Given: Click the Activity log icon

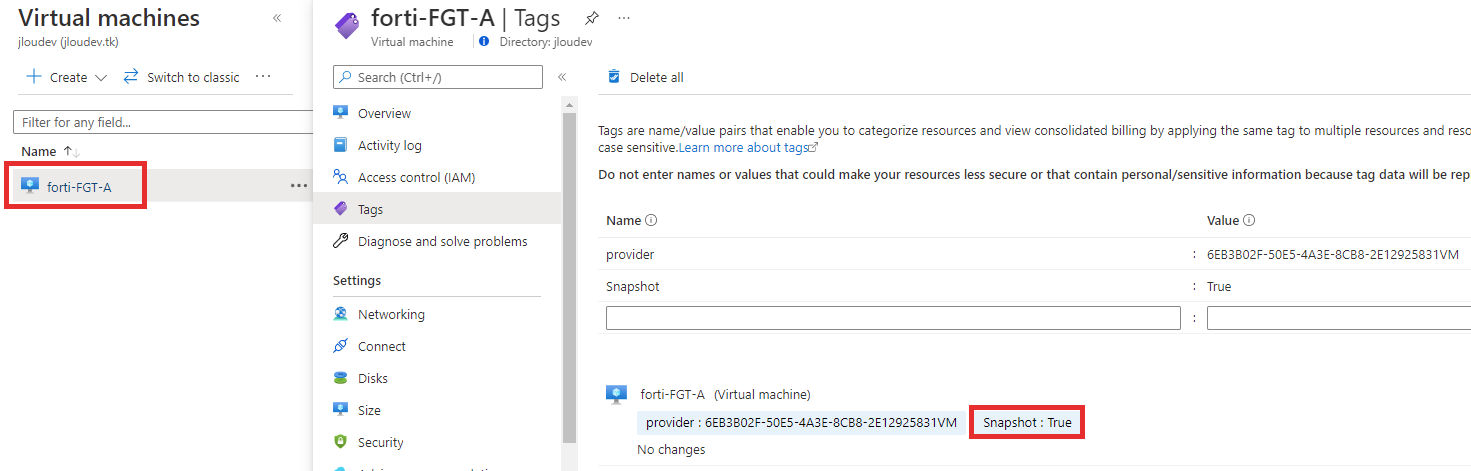Looking at the screenshot, I should click(x=340, y=145).
